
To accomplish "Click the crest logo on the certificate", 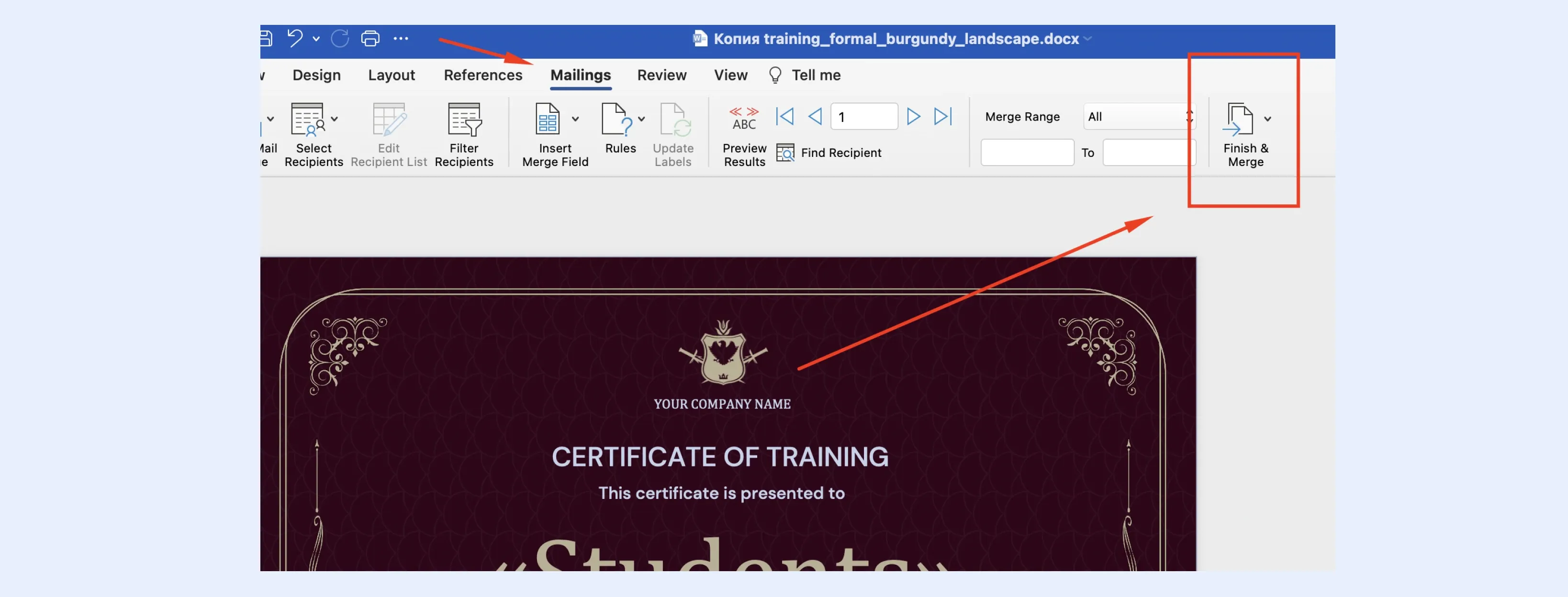I will [x=723, y=353].
